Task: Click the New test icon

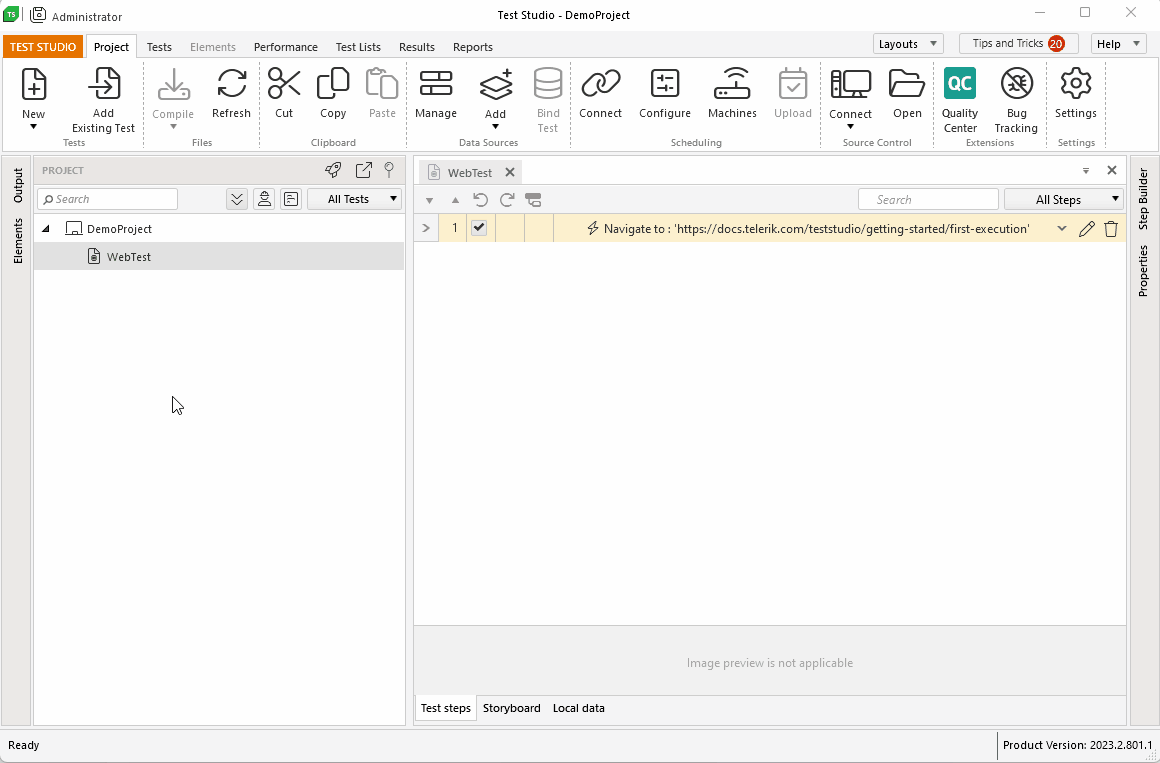Action: (x=33, y=84)
